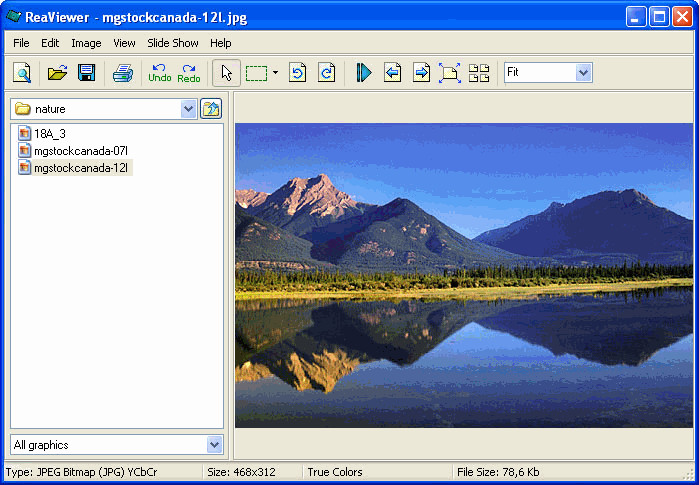Go to next image

coord(421,73)
